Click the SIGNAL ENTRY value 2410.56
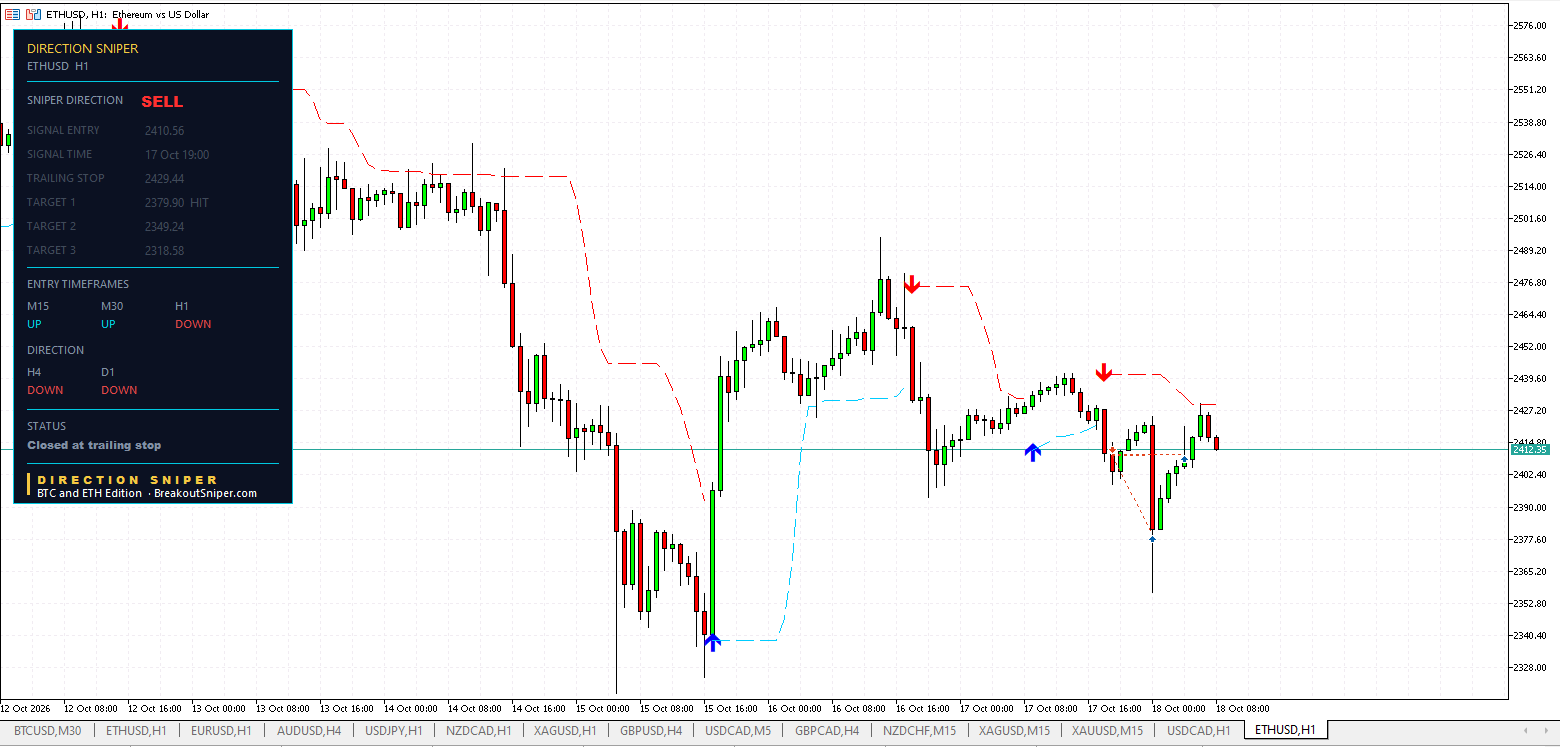Screen dimensions: 1560x747 164,130
